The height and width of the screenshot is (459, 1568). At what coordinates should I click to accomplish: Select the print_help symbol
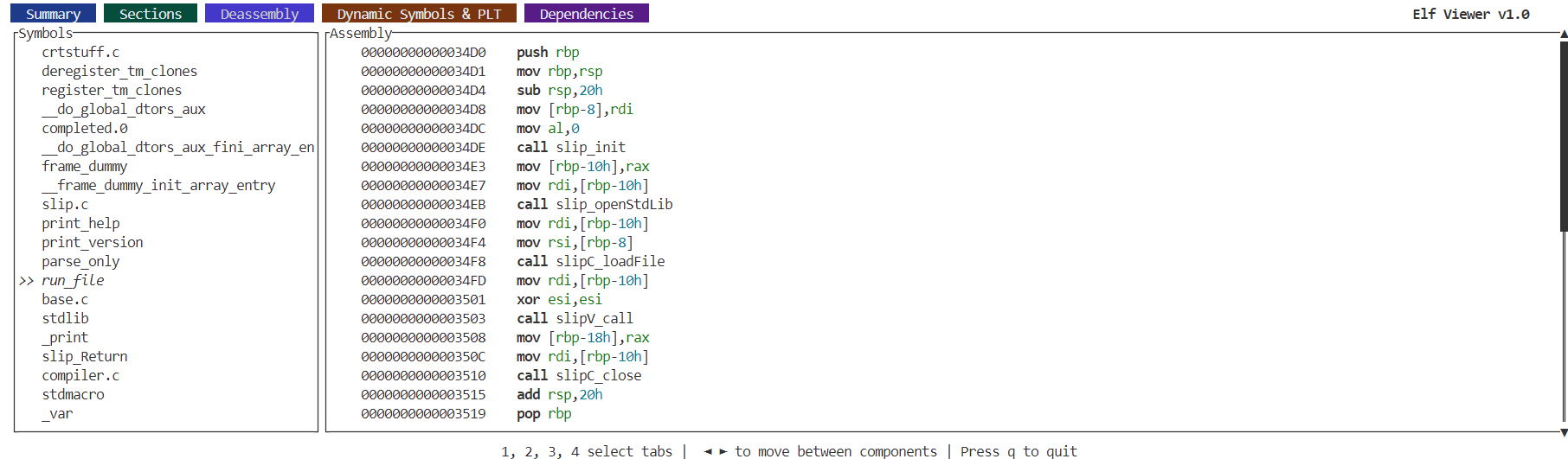80,224
